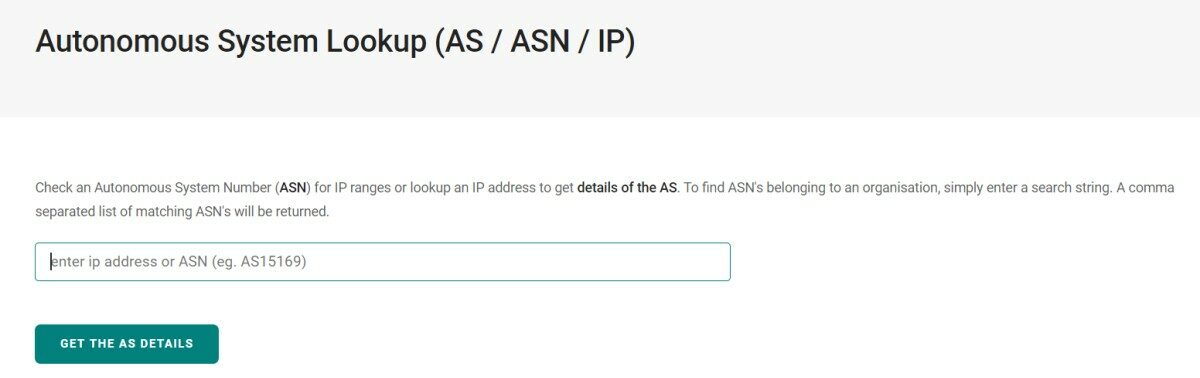
Task: Focus the ip address or ASN input field
Action: click(382, 262)
